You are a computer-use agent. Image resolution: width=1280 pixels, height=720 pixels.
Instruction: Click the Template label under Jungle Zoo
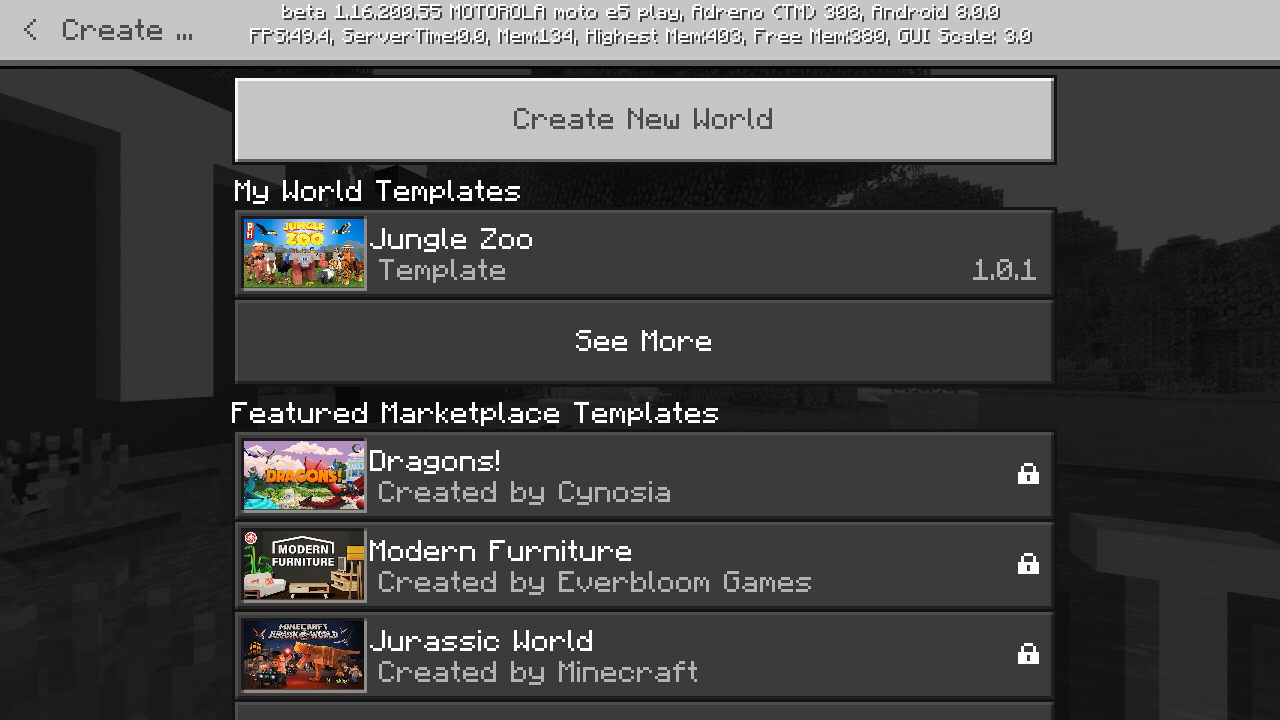tap(442, 270)
